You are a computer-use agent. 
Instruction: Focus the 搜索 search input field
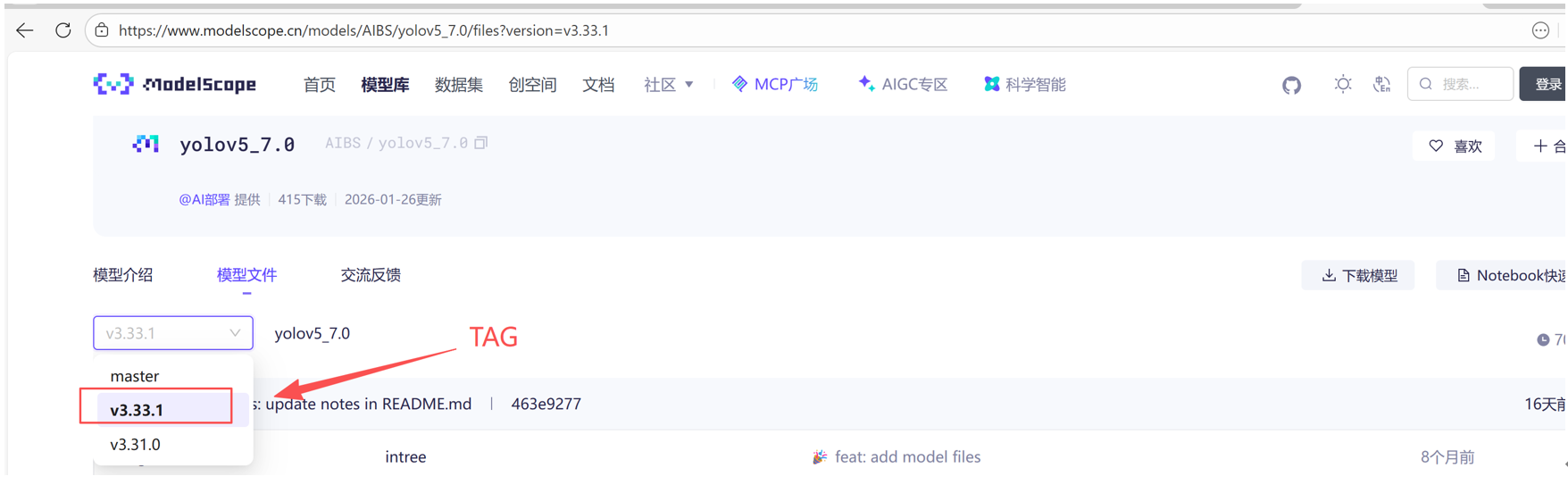[x=1461, y=84]
